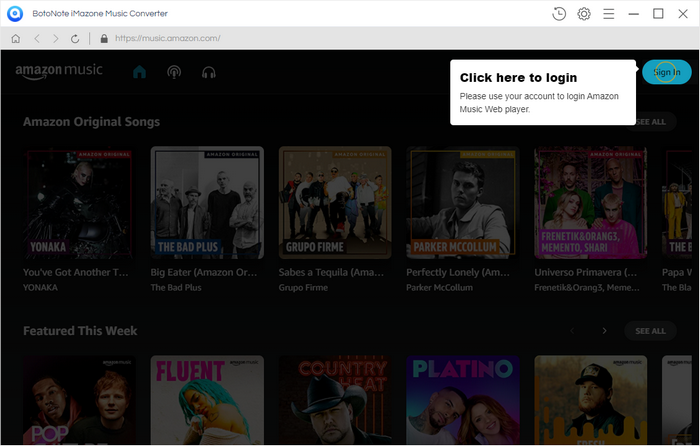
Task: Open the COUNTRY HEAT playlist cover
Action: click(x=335, y=400)
